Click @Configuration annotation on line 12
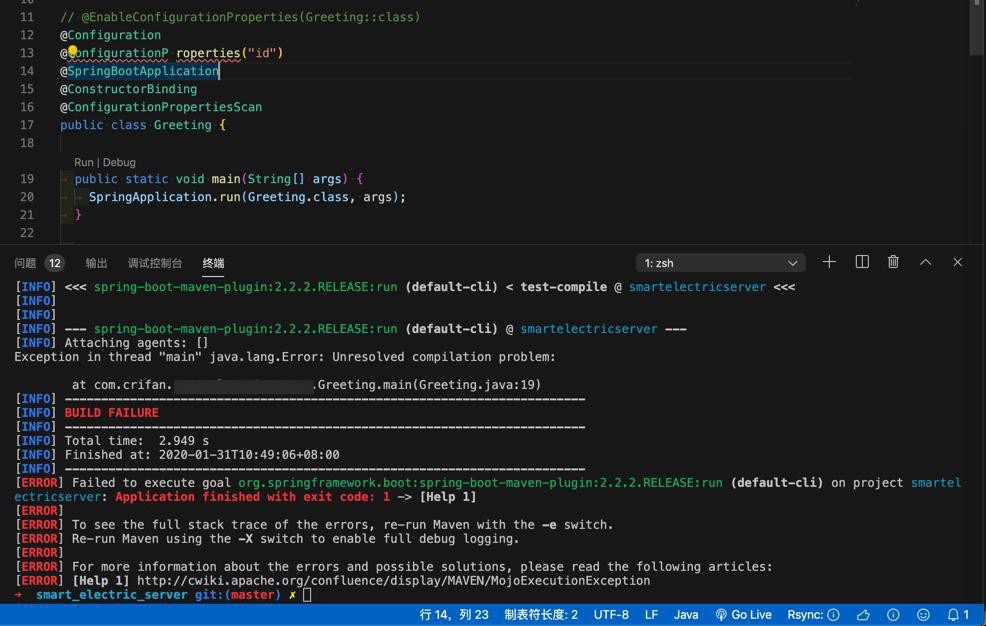This screenshot has height=626, width=986. (x=110, y=35)
